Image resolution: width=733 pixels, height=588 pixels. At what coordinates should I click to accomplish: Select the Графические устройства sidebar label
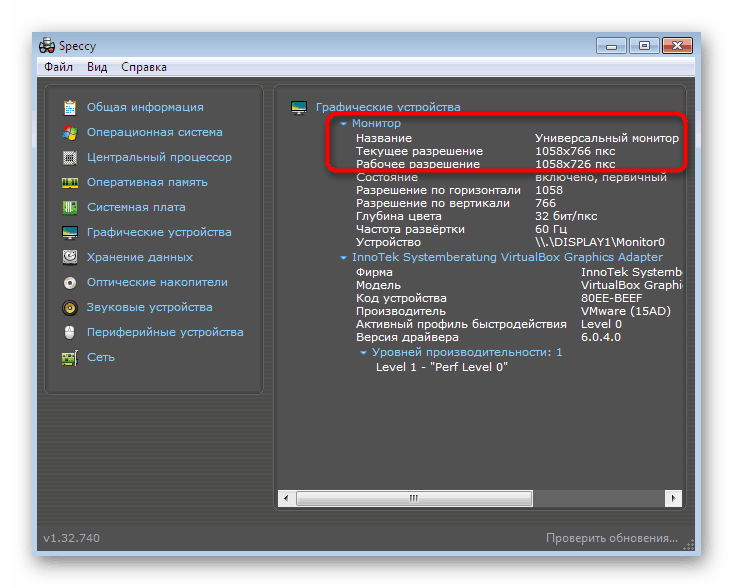(x=159, y=232)
